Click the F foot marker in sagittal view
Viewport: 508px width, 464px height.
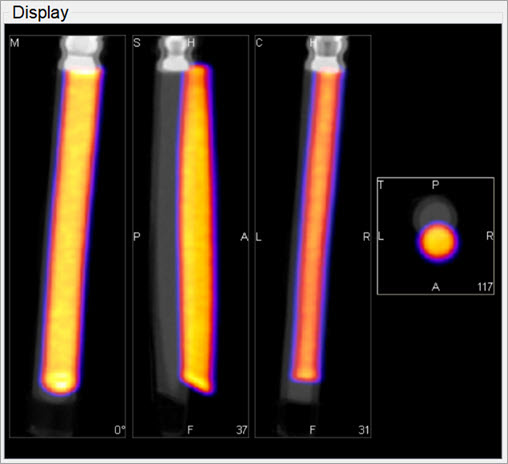point(190,430)
